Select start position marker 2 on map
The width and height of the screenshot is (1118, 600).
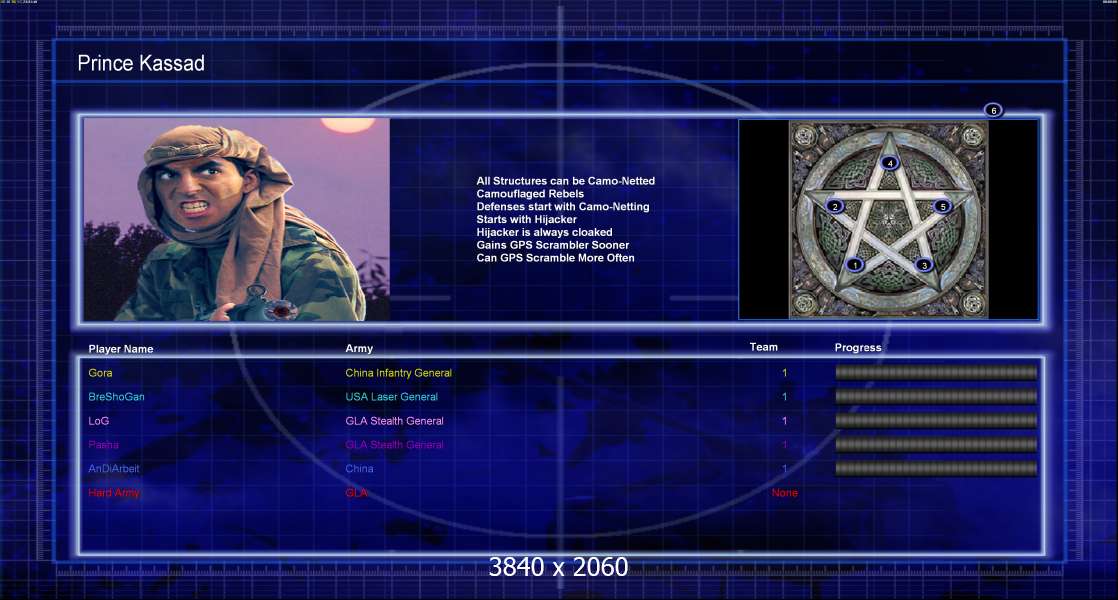[x=834, y=207]
